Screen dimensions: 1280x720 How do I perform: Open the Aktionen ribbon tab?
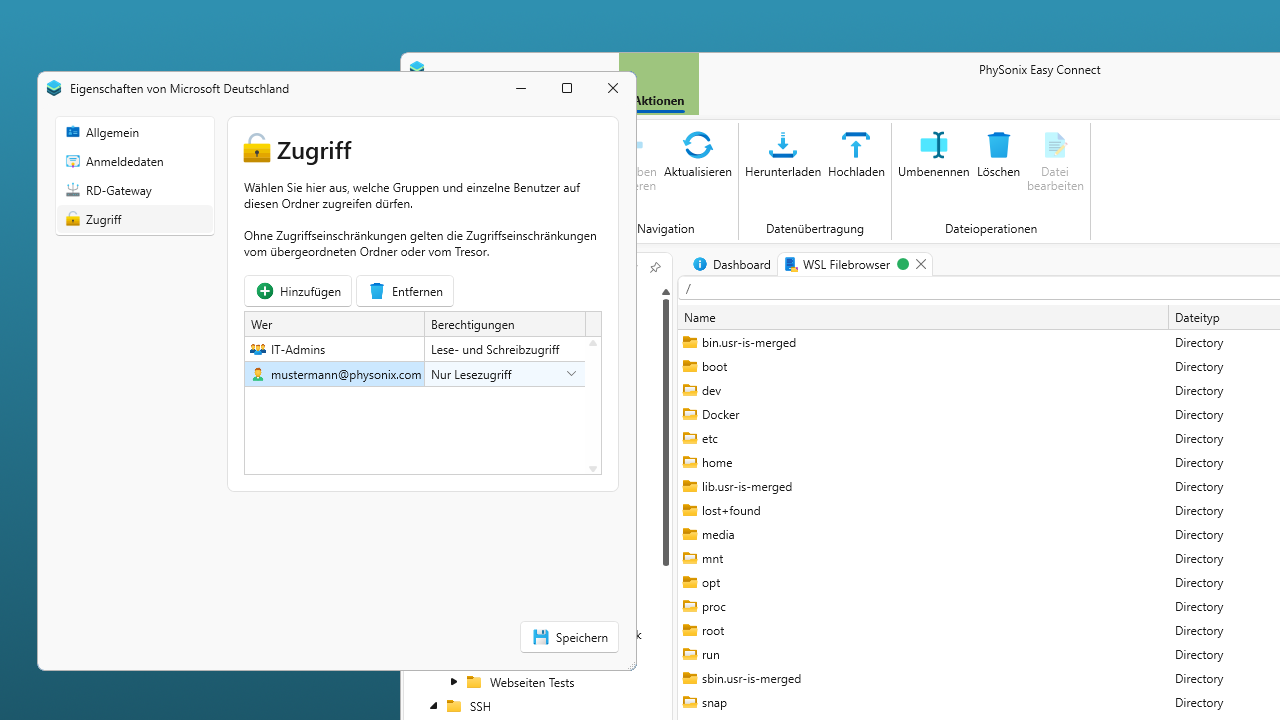point(659,101)
